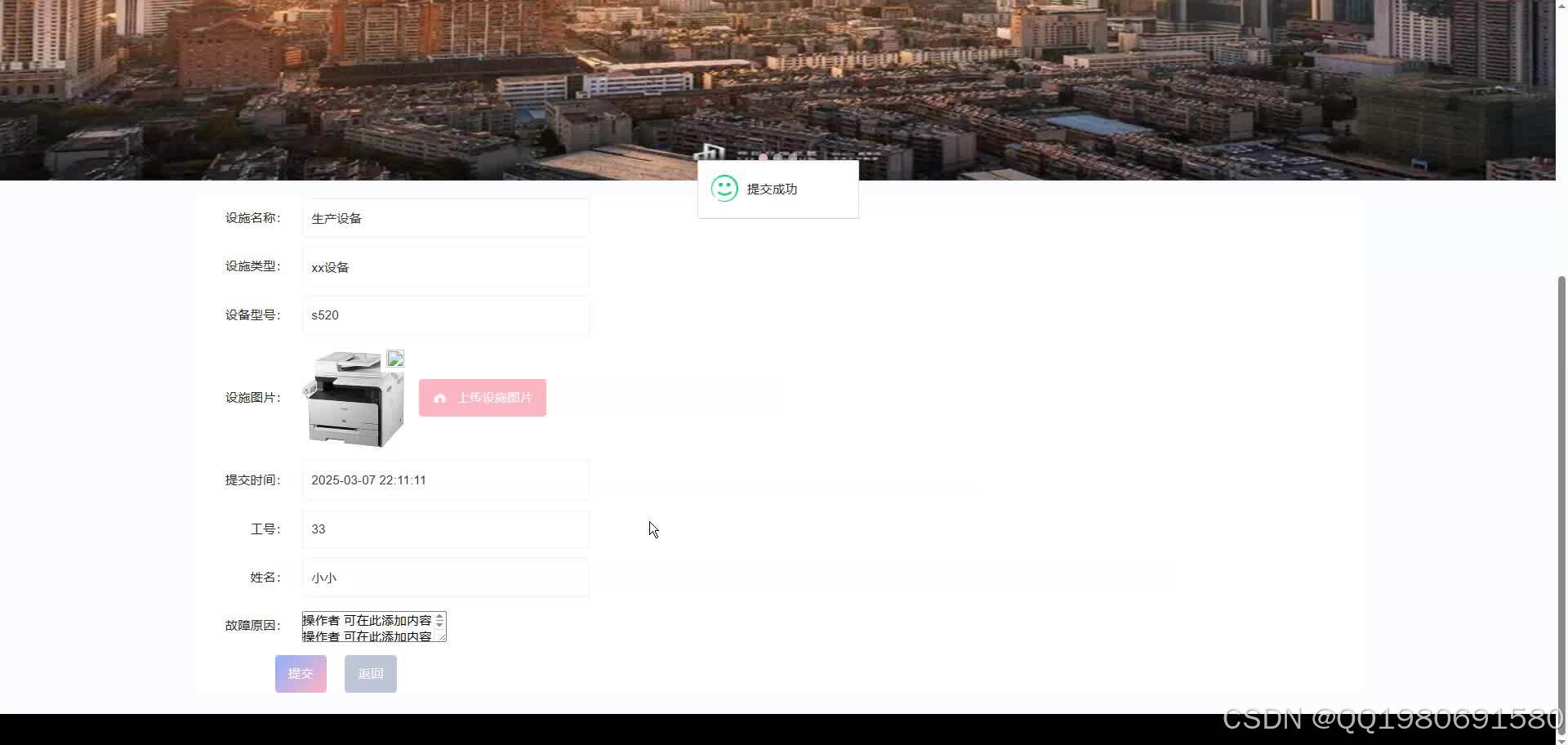Click the 提交 submit button
1568x745 pixels.
(x=301, y=674)
